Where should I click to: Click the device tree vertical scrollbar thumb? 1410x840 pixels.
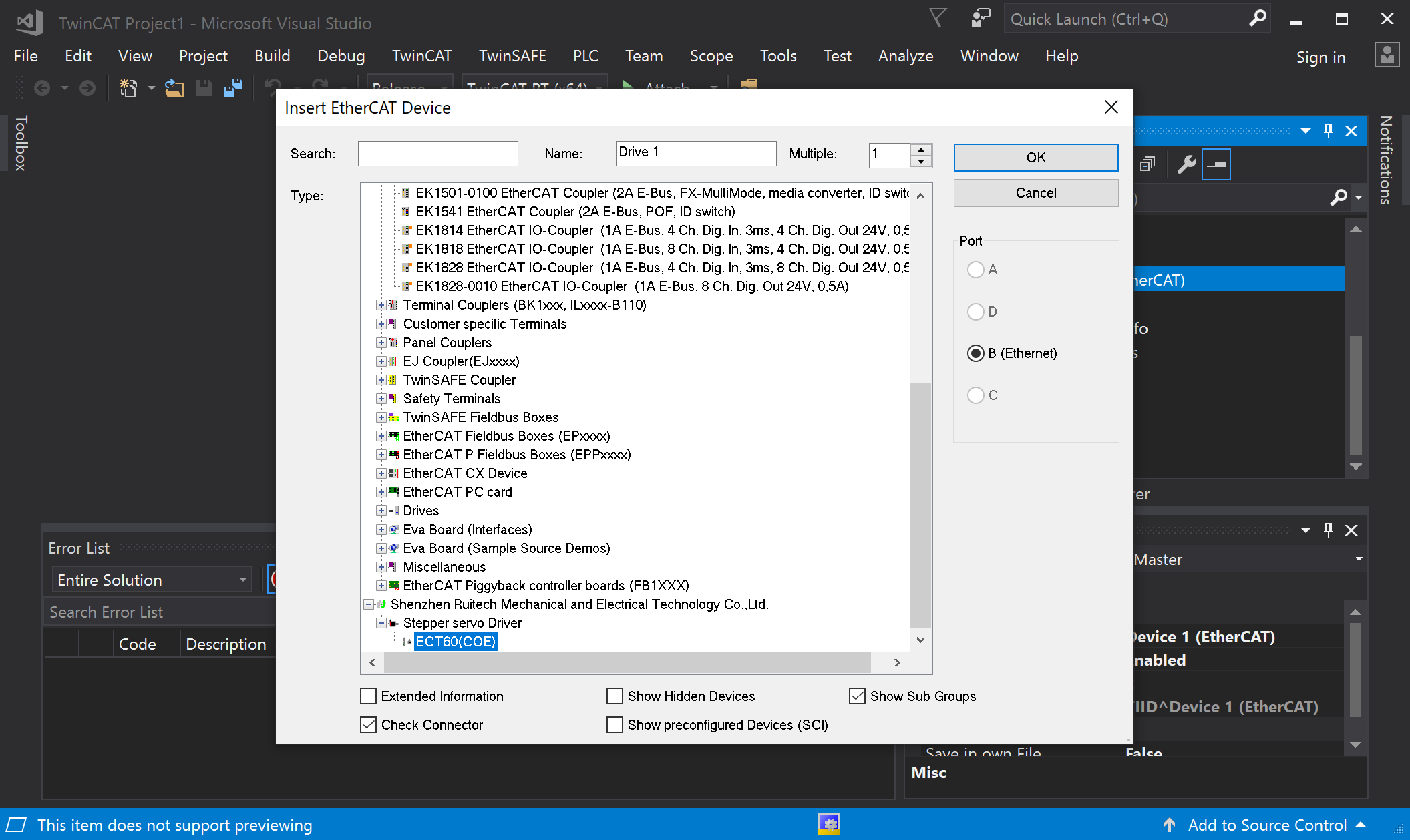920,505
